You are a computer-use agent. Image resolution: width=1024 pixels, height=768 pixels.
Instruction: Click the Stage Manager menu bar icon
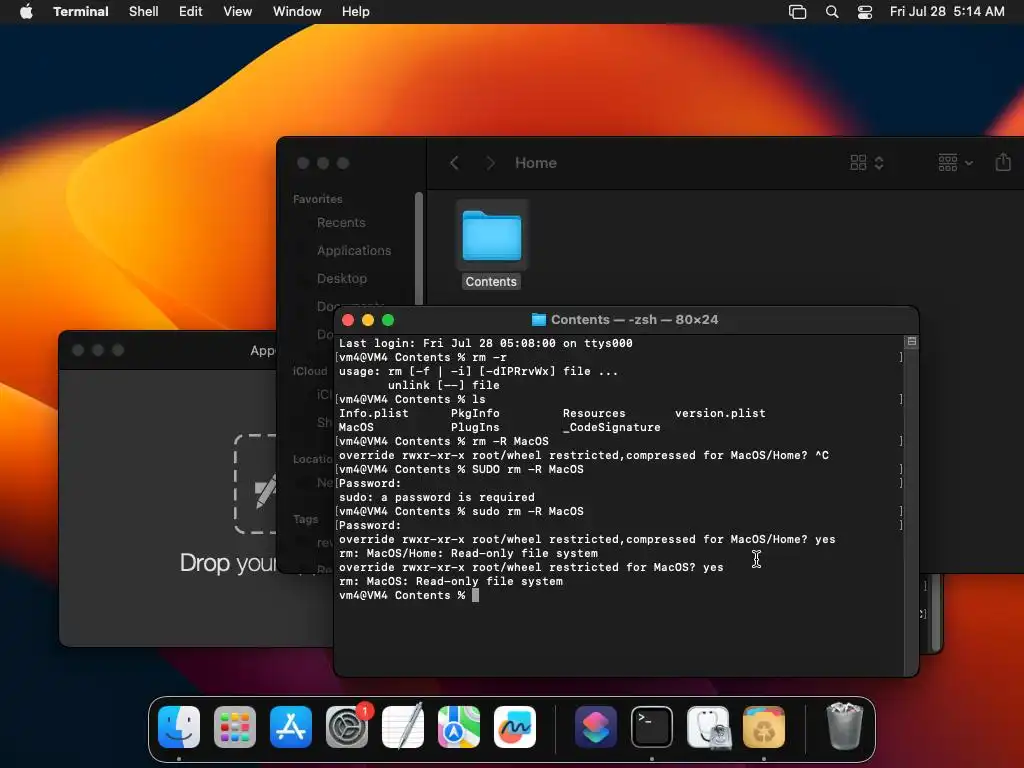click(x=797, y=12)
